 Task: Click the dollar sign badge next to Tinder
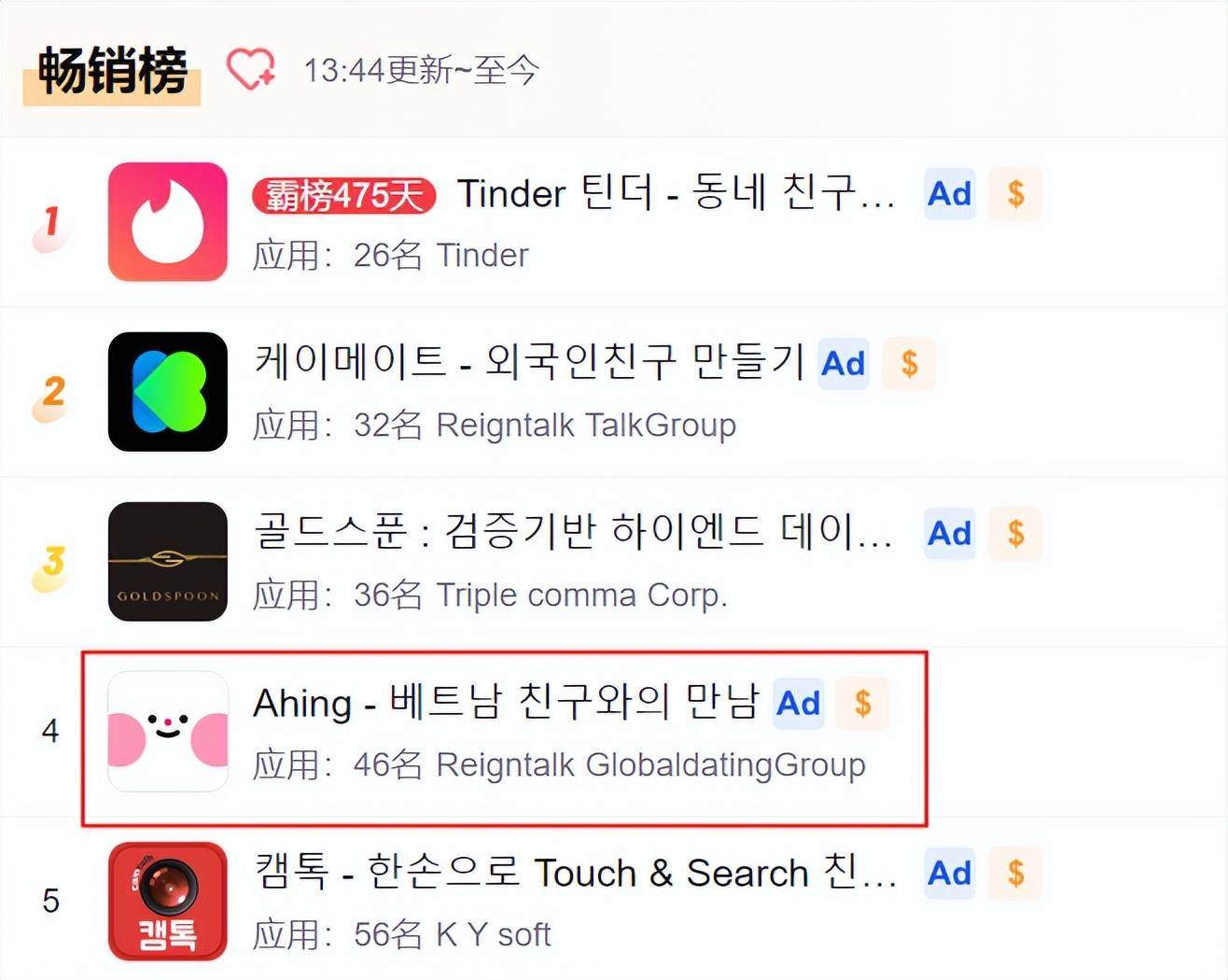[x=1015, y=194]
